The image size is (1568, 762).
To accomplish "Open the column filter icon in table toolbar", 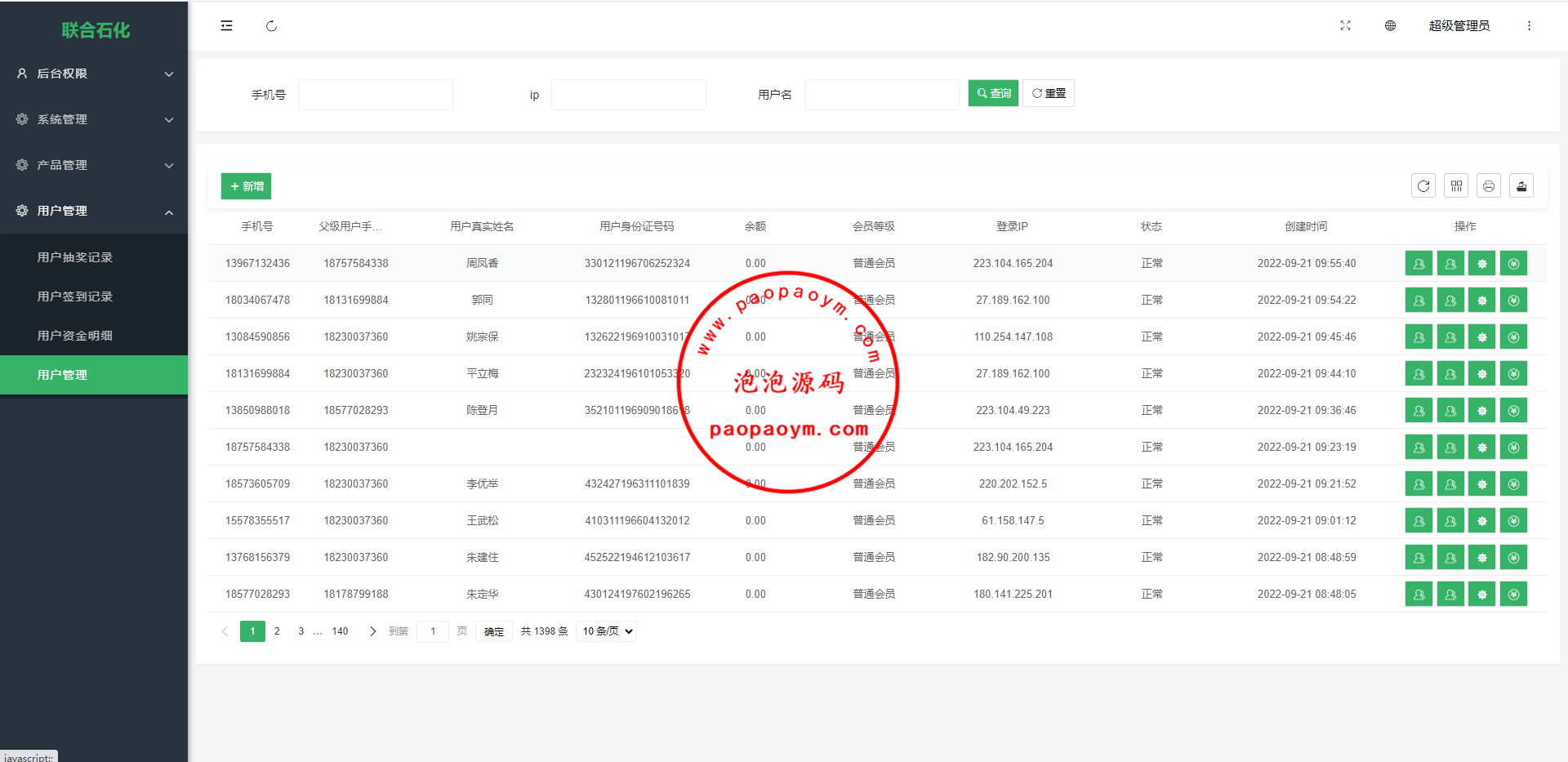I will click(x=1456, y=186).
